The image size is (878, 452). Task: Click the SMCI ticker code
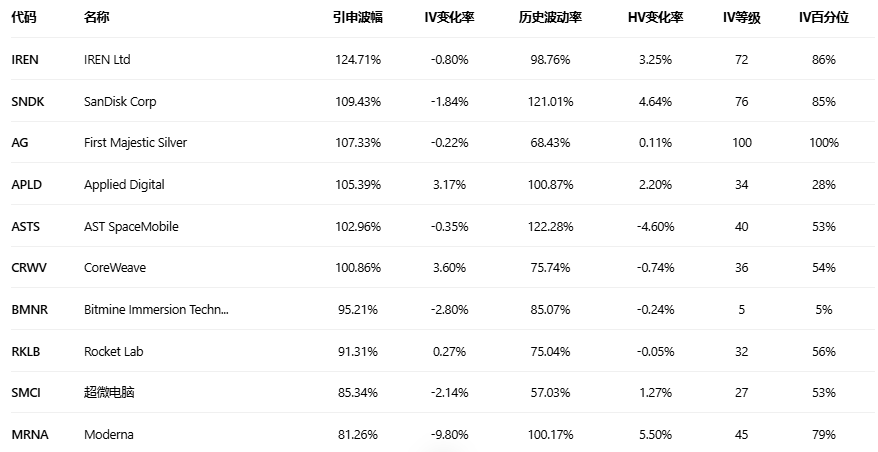tap(27, 393)
